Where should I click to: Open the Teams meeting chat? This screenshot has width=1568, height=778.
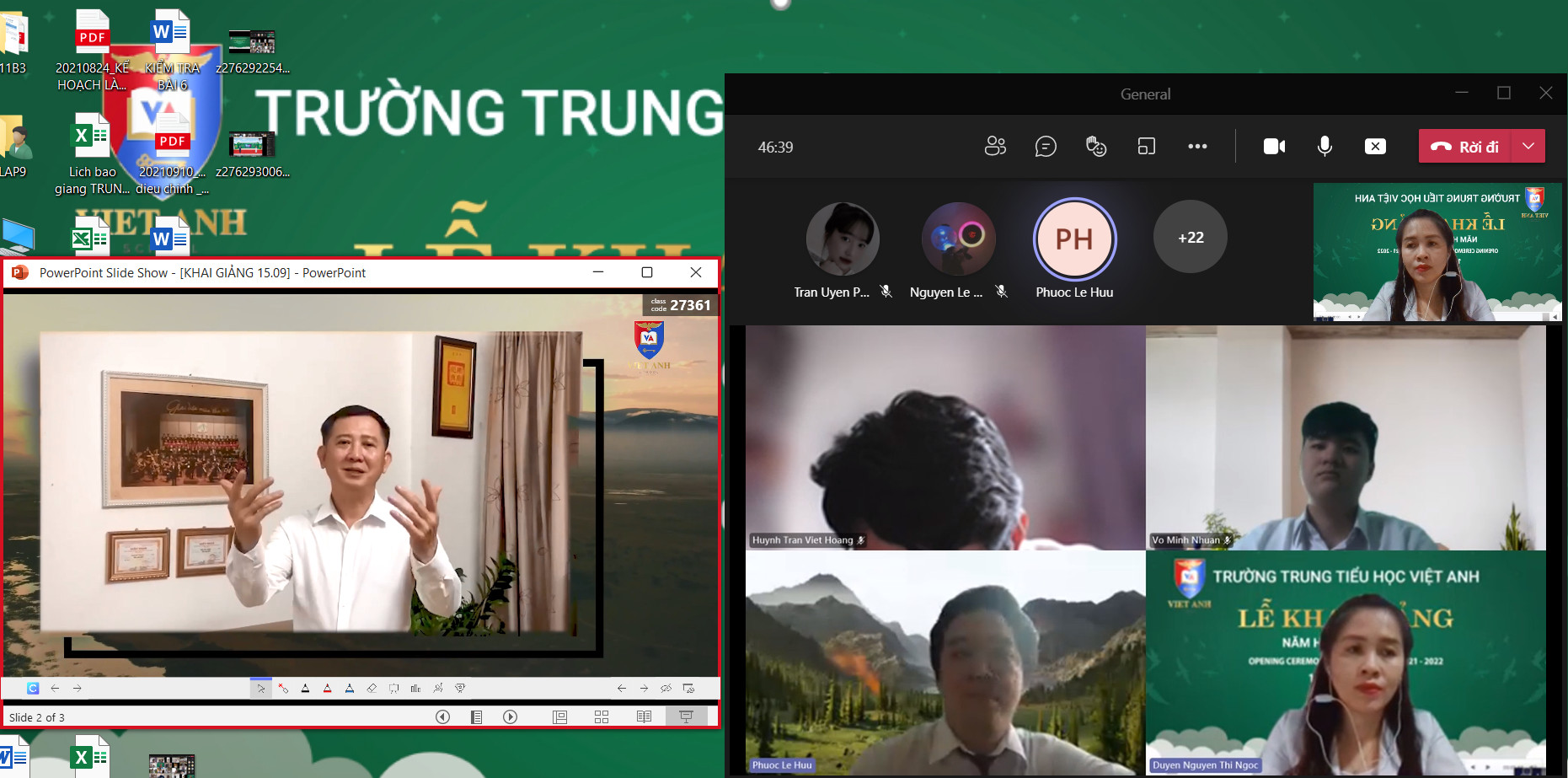click(1046, 146)
